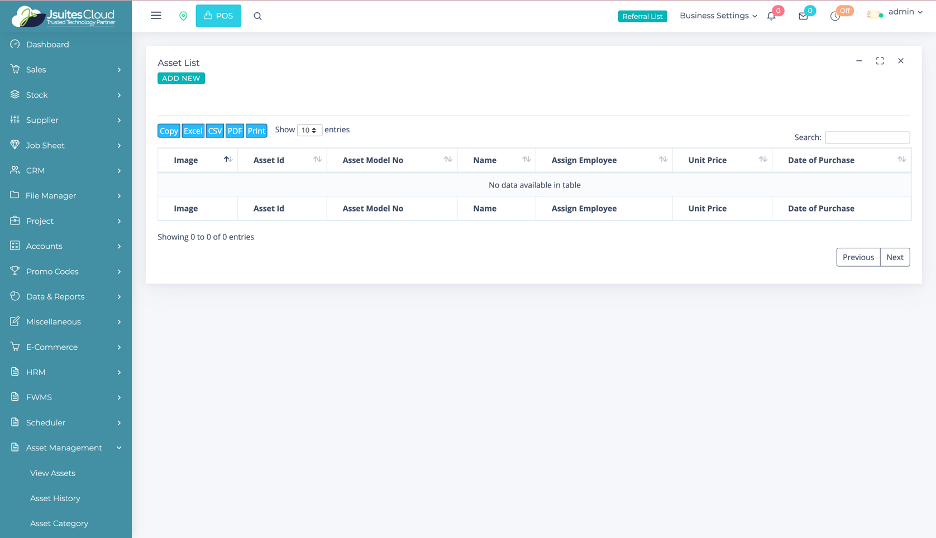
Task: Sort table by Asset Id column header
Action: (x=282, y=160)
